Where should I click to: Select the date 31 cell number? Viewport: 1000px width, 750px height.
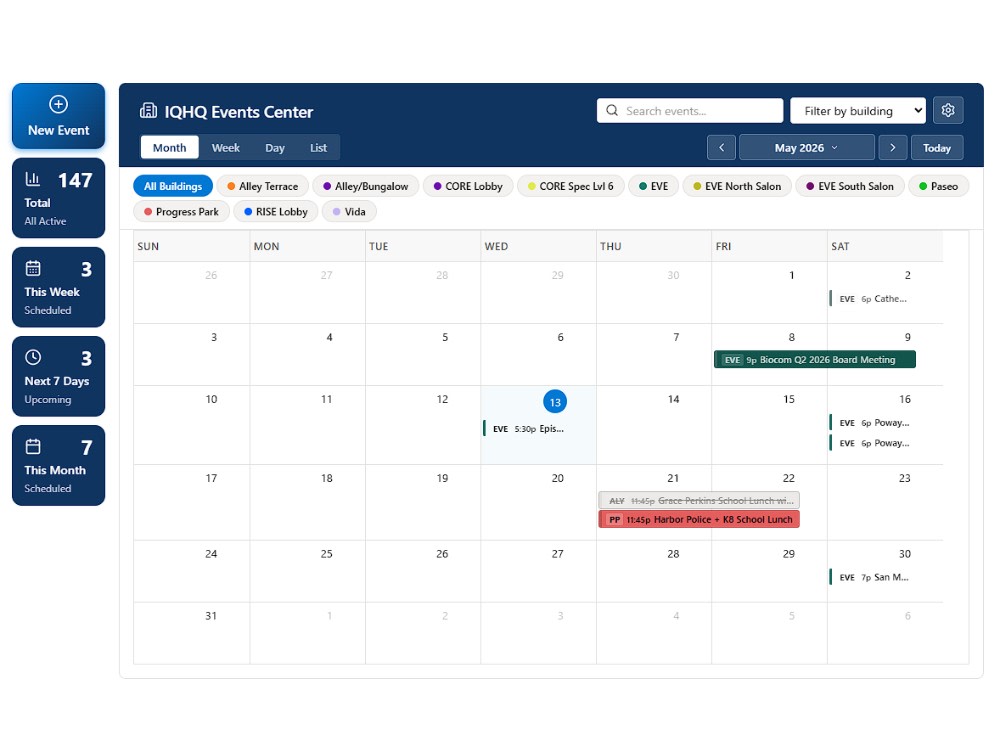coord(211,615)
